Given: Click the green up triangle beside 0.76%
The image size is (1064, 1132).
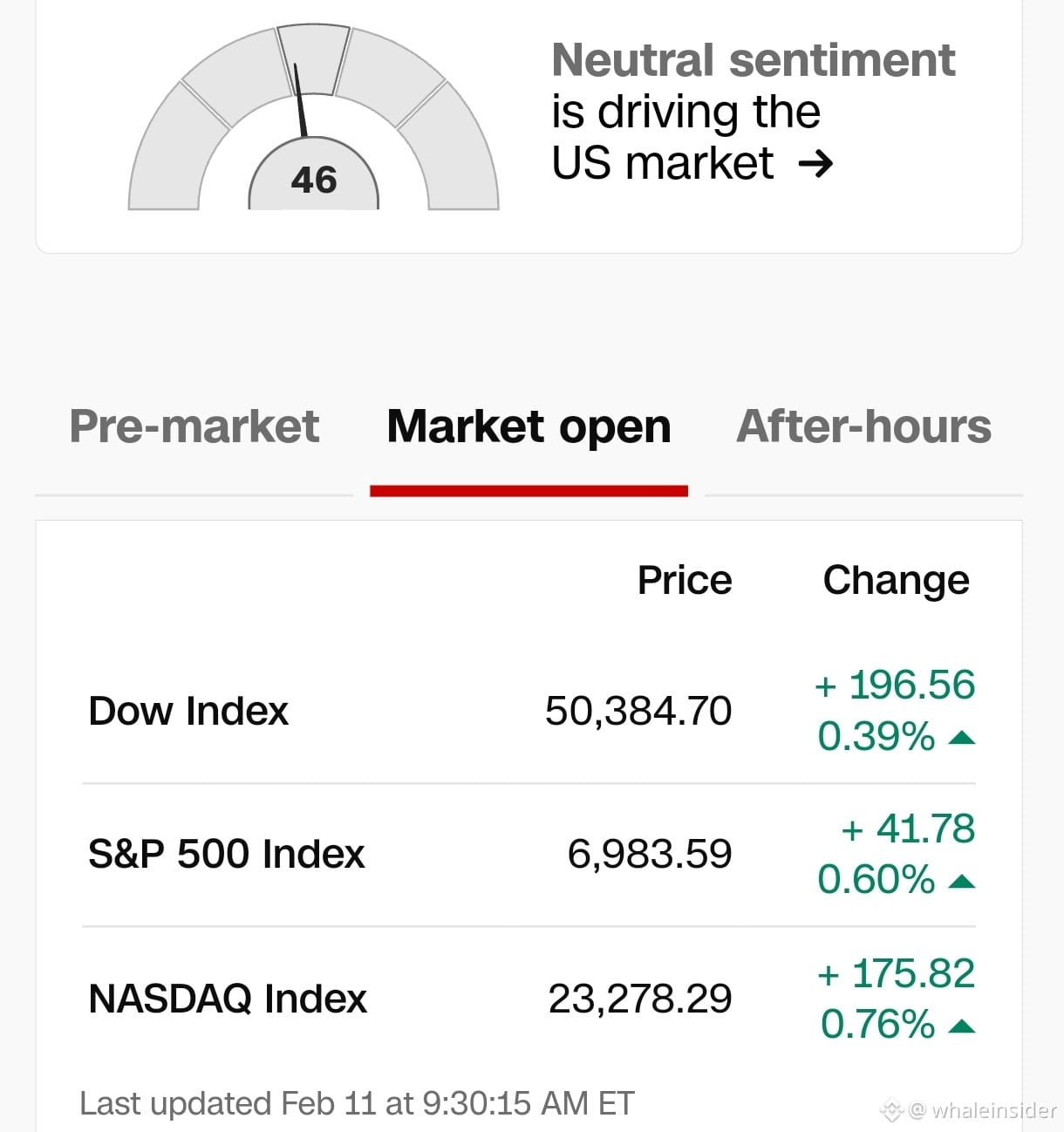Looking at the screenshot, I should tap(961, 1026).
